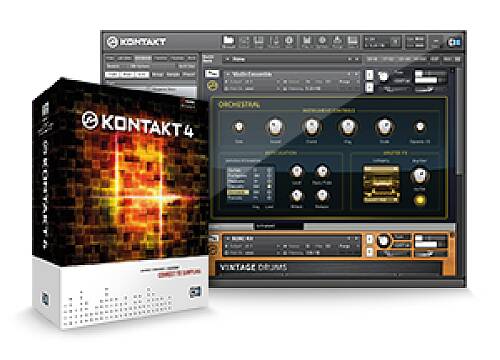Click the Kontakt 4 product box image
Image resolution: width=500 pixels, height=360 pixels.
pyautogui.click(x=121, y=203)
